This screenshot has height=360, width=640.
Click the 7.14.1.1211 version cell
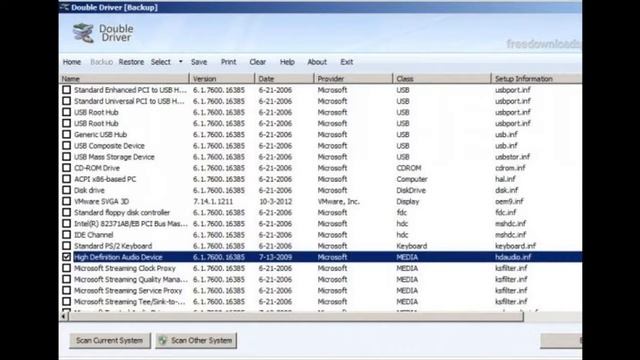coord(213,201)
